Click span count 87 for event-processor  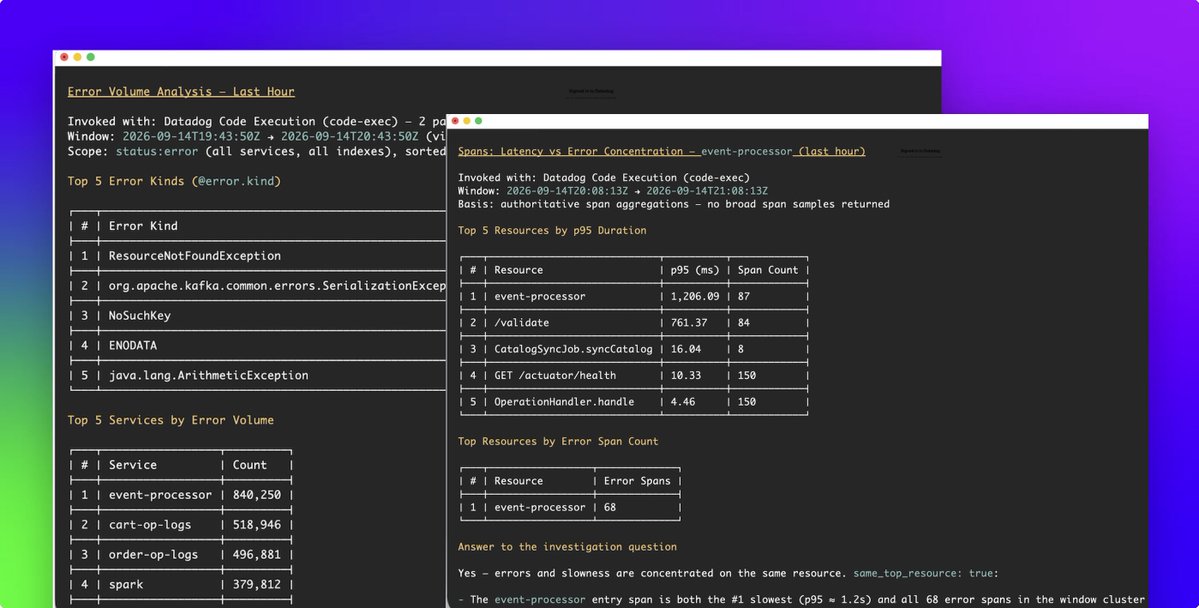(743, 296)
